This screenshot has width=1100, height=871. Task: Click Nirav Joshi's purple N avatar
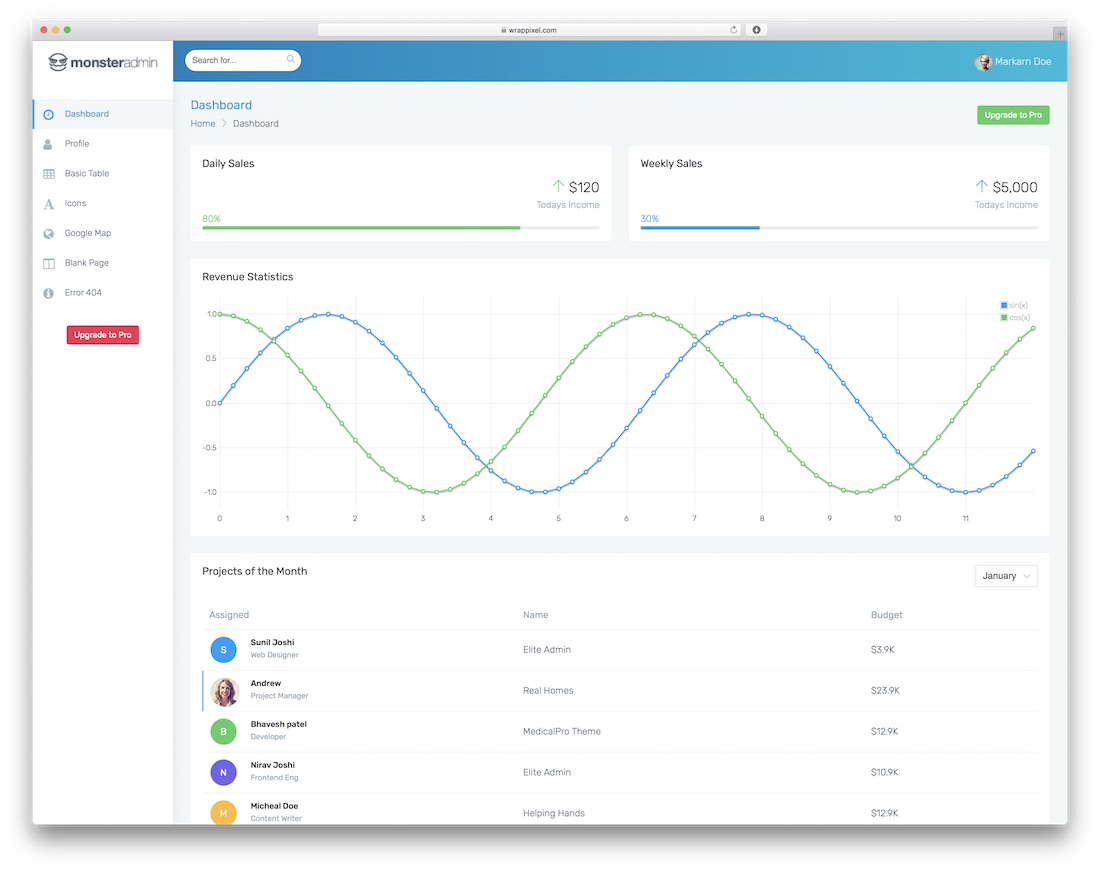point(223,773)
